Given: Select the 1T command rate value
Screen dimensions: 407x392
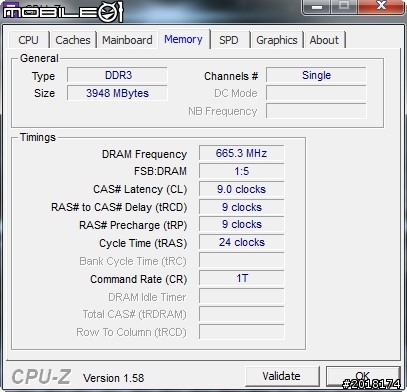Looking at the screenshot, I should (242, 278).
